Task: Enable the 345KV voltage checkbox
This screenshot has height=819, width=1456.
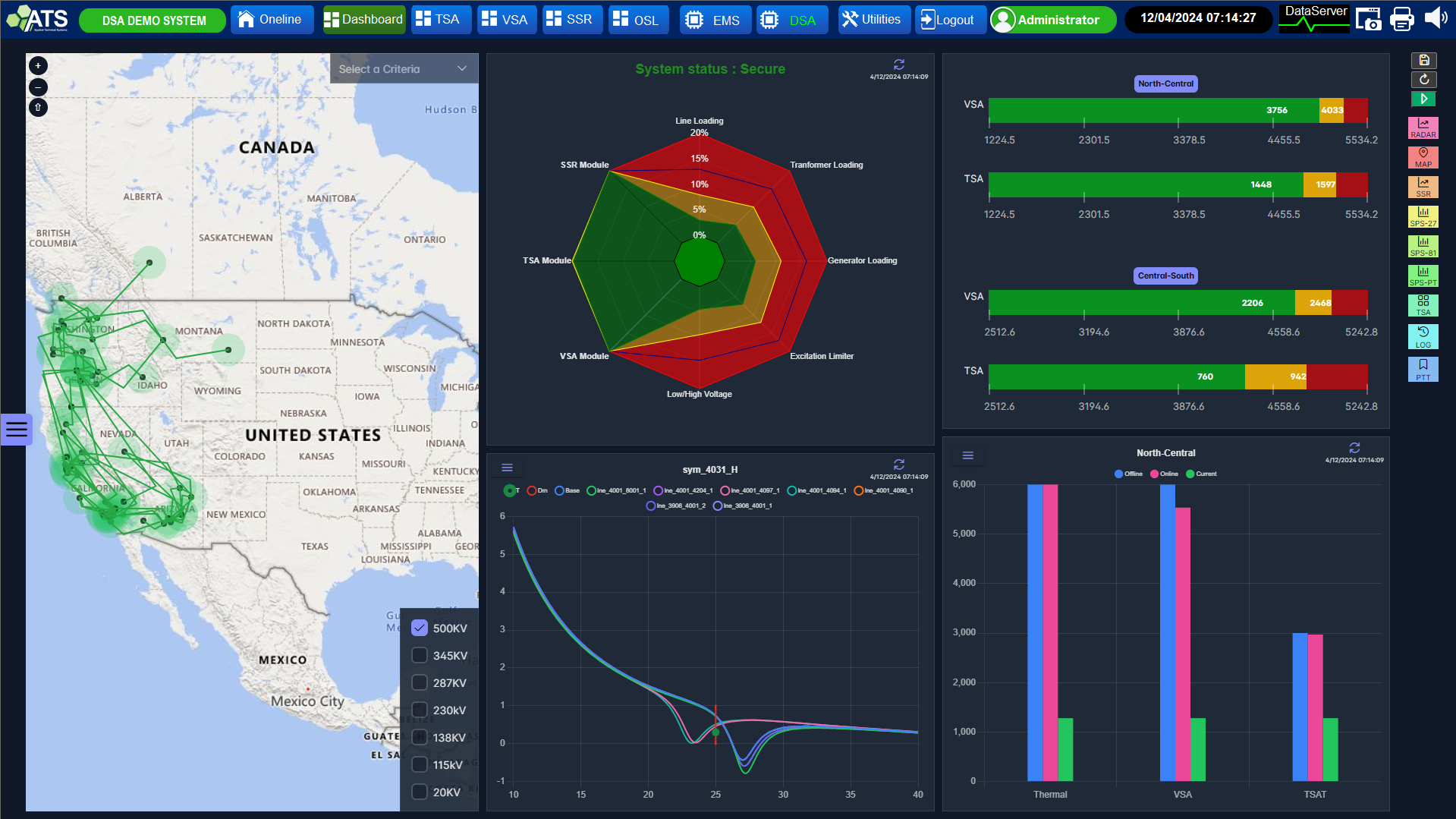Action: (420, 655)
